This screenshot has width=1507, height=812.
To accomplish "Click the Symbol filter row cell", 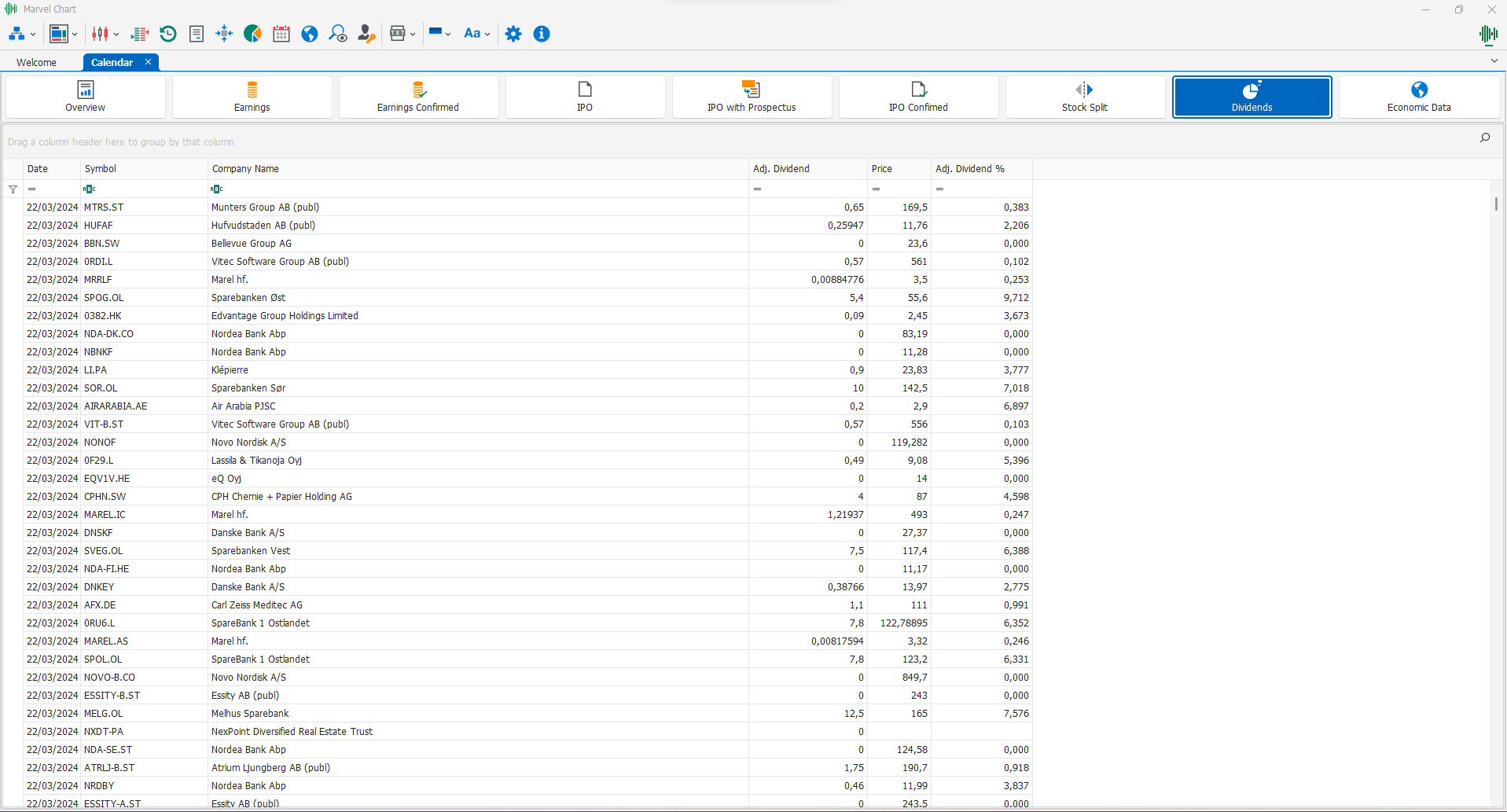I will pos(144,189).
